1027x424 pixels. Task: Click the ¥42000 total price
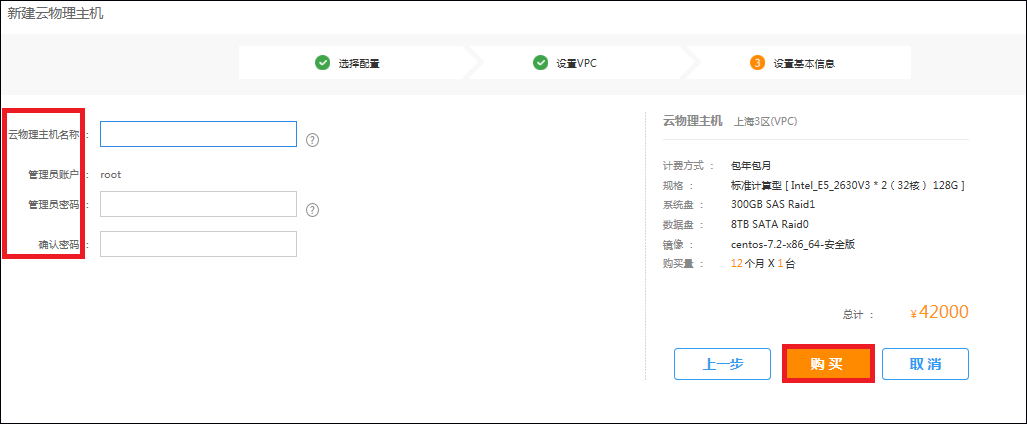click(x=939, y=312)
